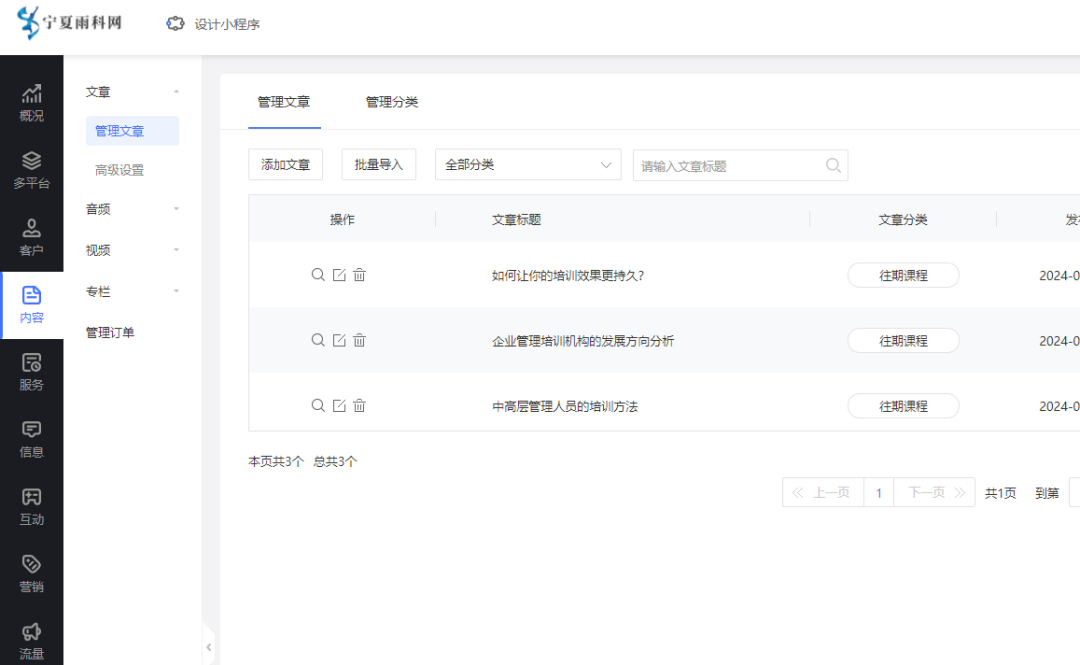This screenshot has width=1080, height=665.
Task: Click the 操作 column header
Action: click(x=342, y=220)
